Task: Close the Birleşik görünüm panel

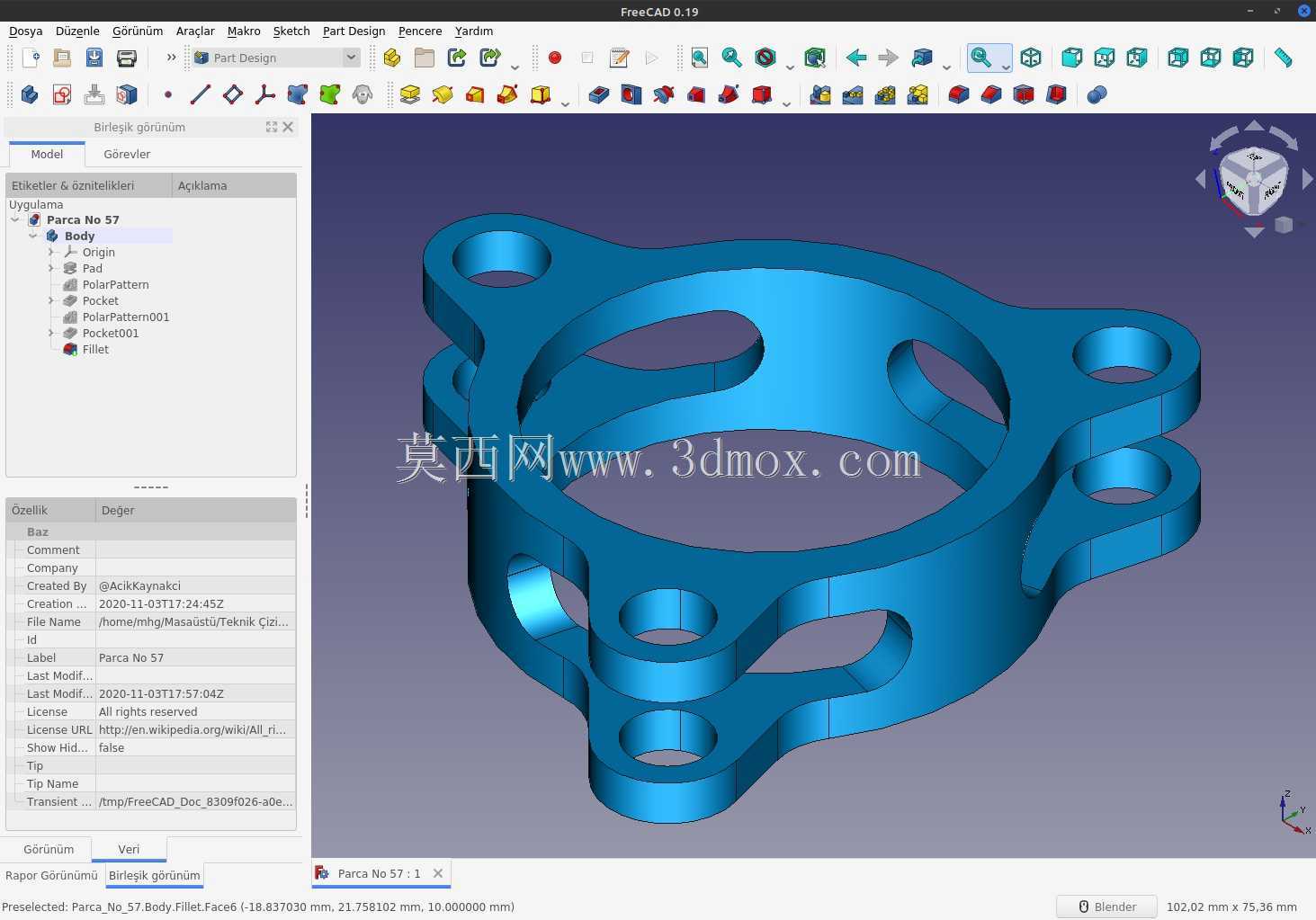Action: pyautogui.click(x=288, y=127)
